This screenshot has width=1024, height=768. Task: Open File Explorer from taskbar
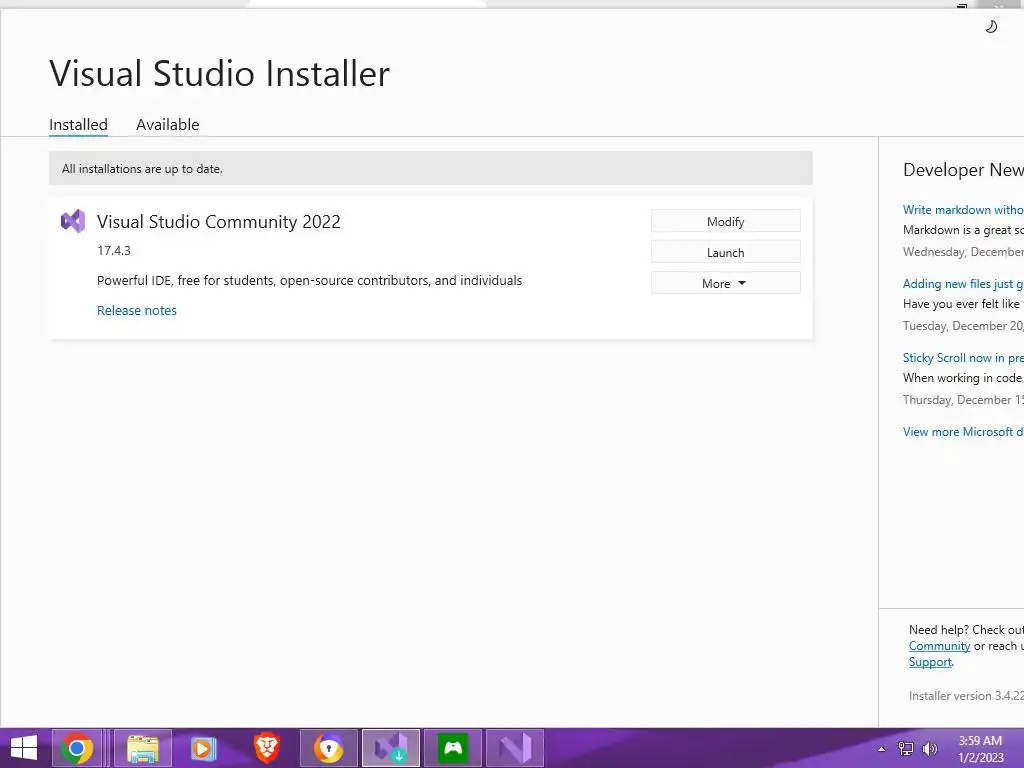click(142, 748)
